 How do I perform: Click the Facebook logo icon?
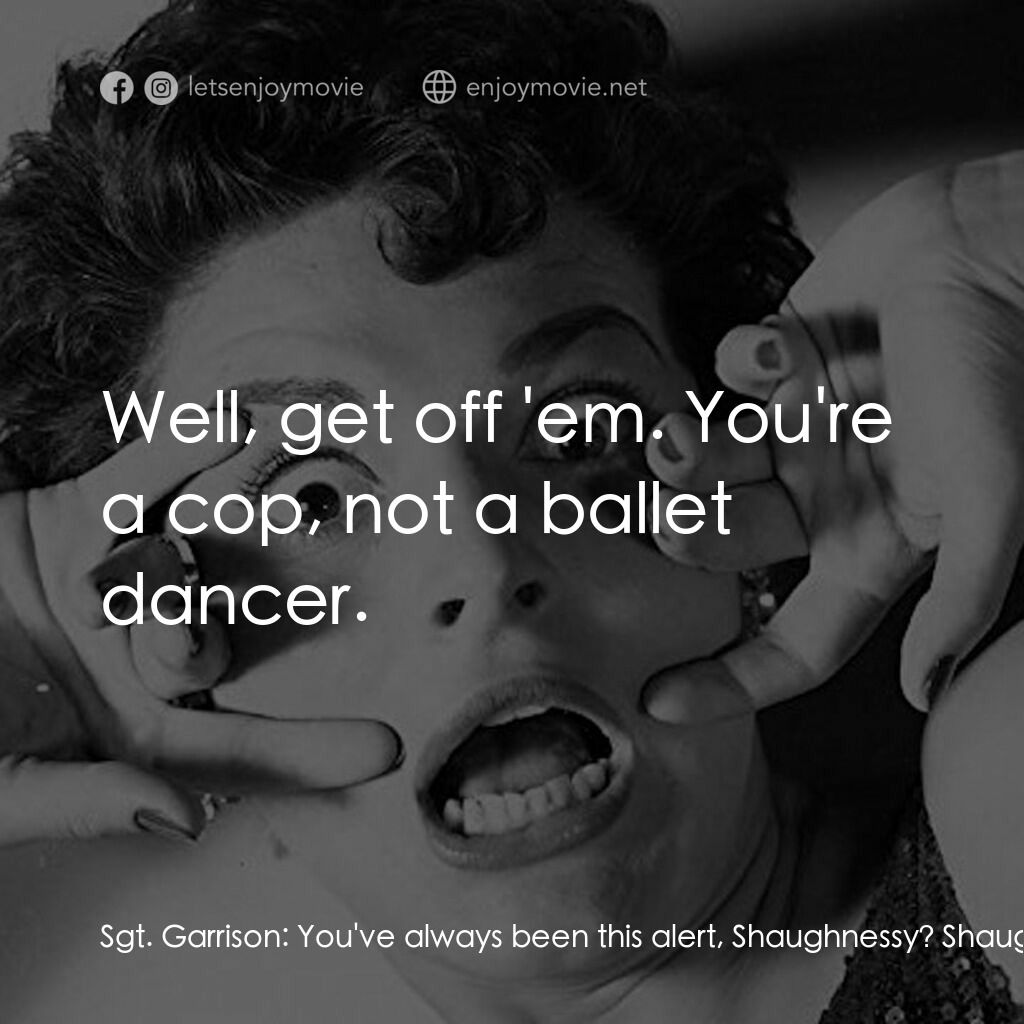click(117, 88)
